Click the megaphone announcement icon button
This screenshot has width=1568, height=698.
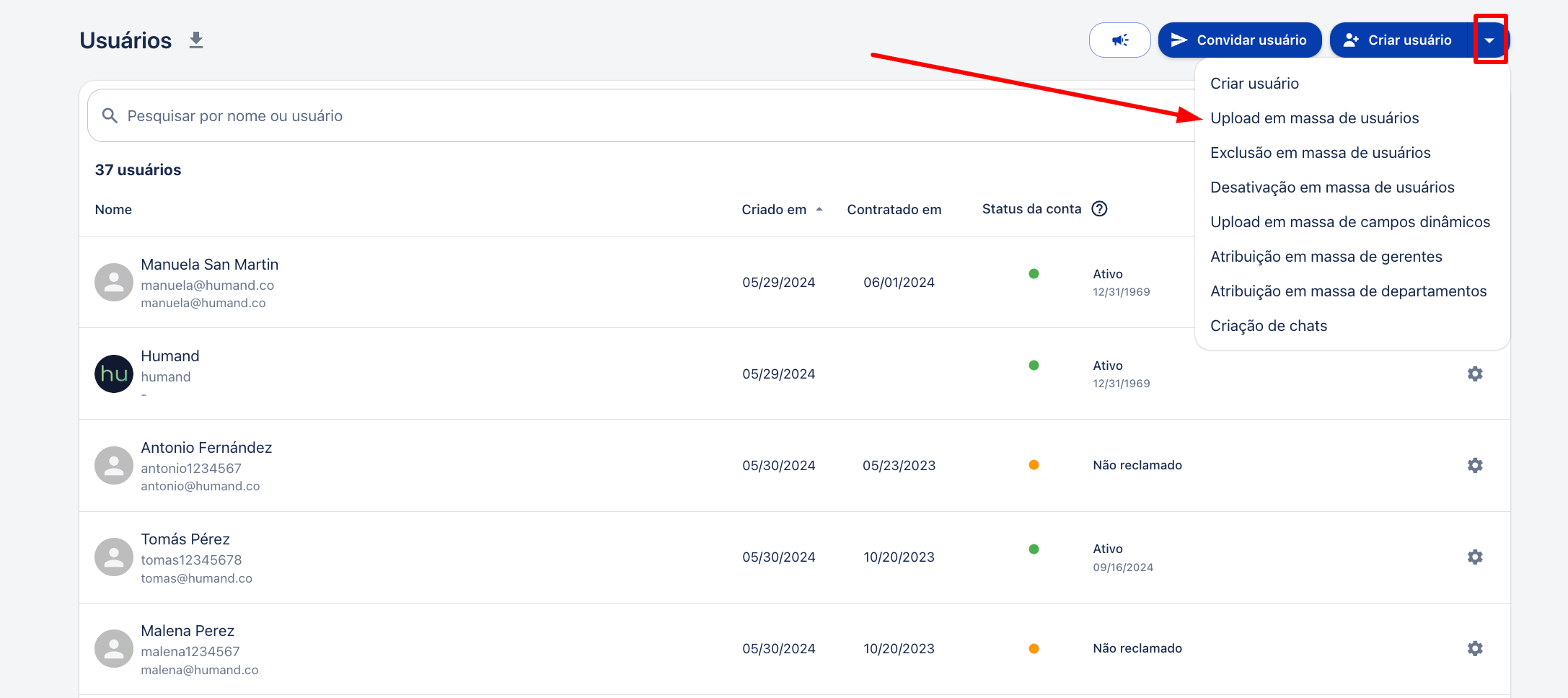pos(1119,40)
